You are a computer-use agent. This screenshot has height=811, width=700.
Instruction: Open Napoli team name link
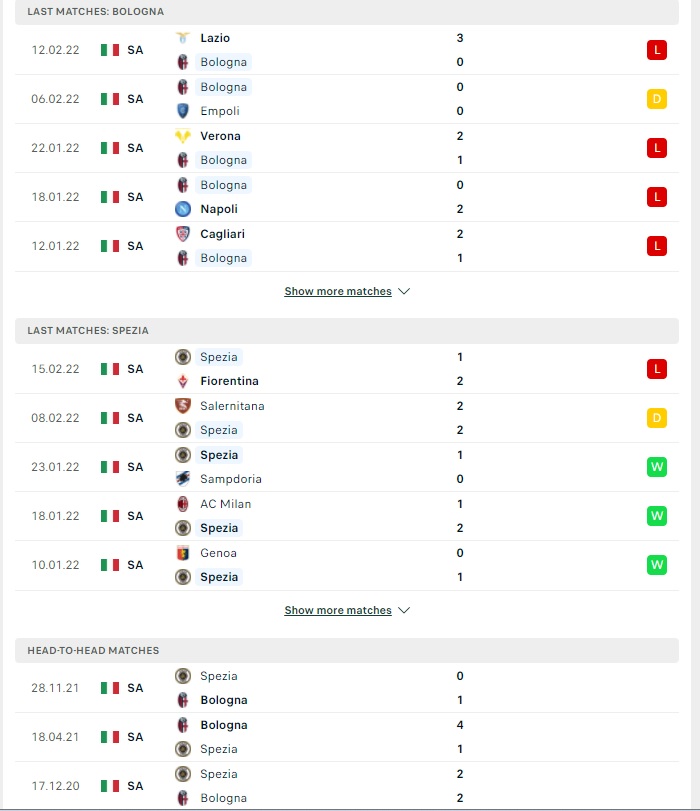tap(219, 209)
